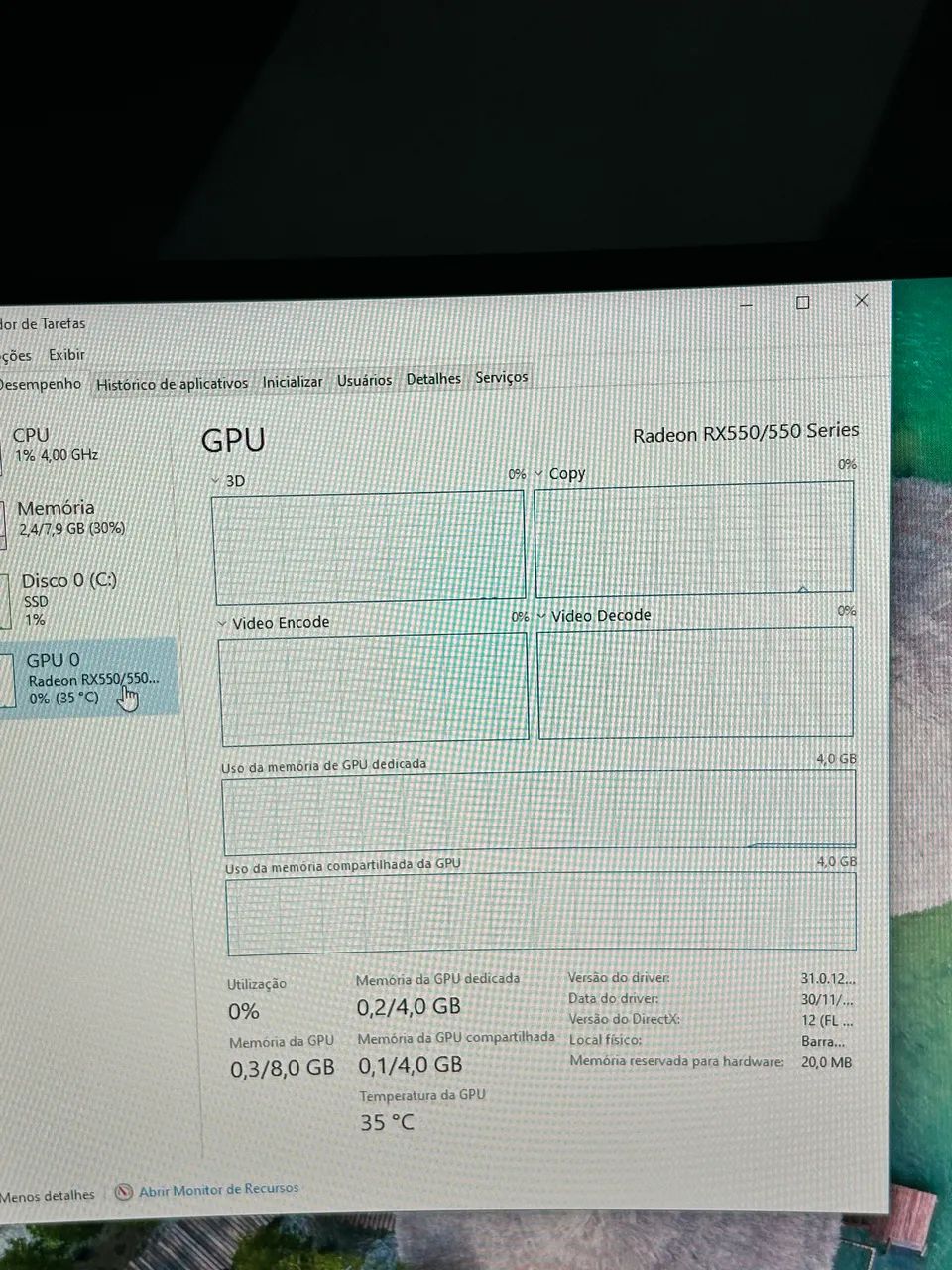Switch to the Inicializar tab
This screenshot has height=1270, width=952.
pos(293,382)
